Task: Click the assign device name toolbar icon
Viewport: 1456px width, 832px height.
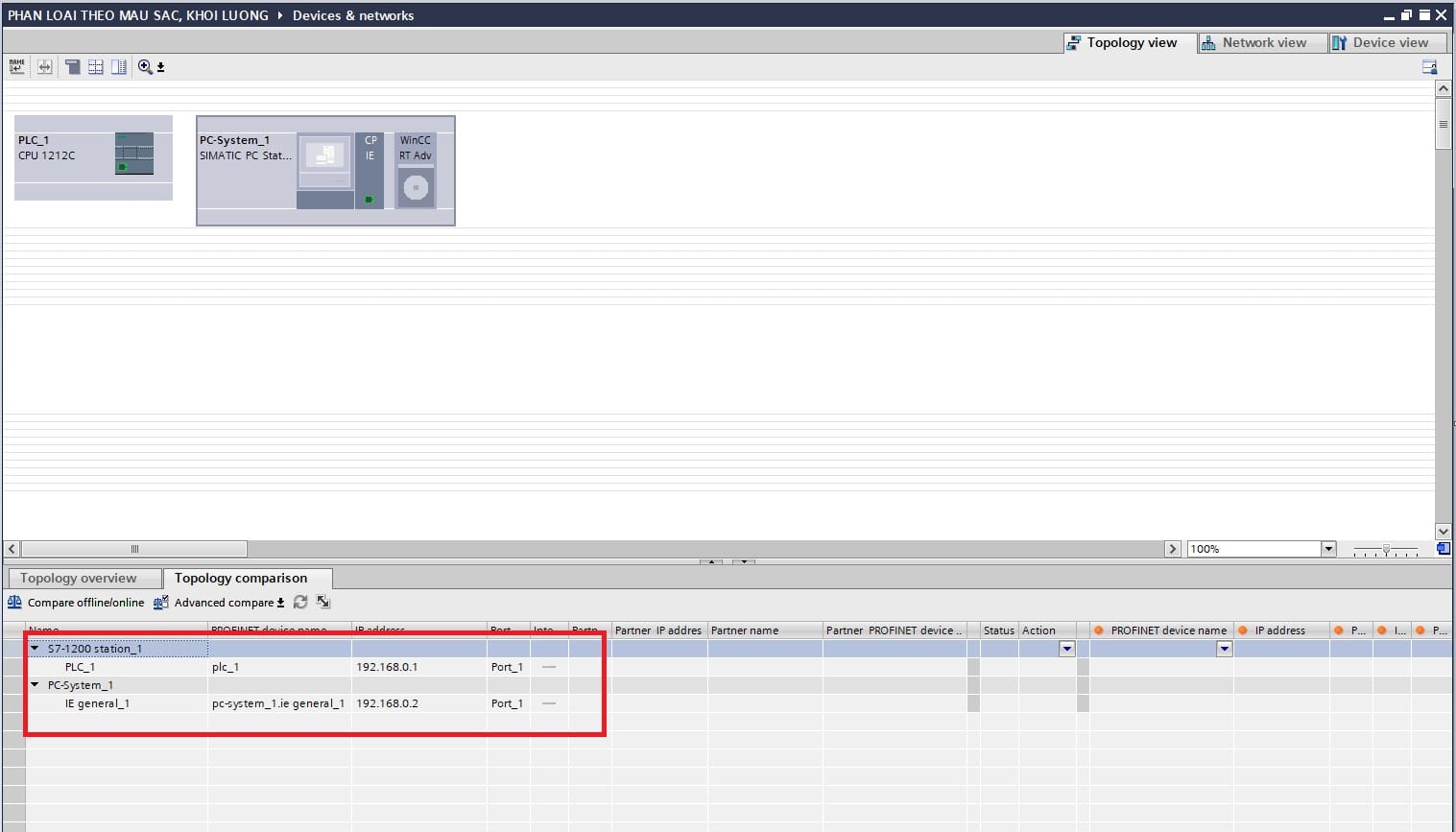Action: pos(16,66)
